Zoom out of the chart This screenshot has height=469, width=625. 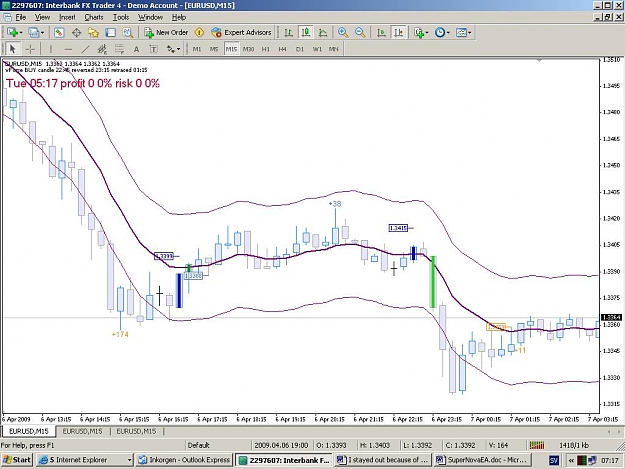360,32
